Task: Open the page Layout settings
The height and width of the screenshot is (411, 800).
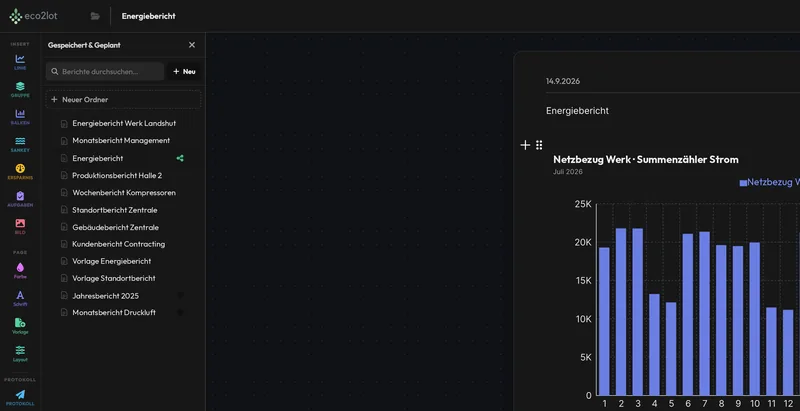Action: 20,353
